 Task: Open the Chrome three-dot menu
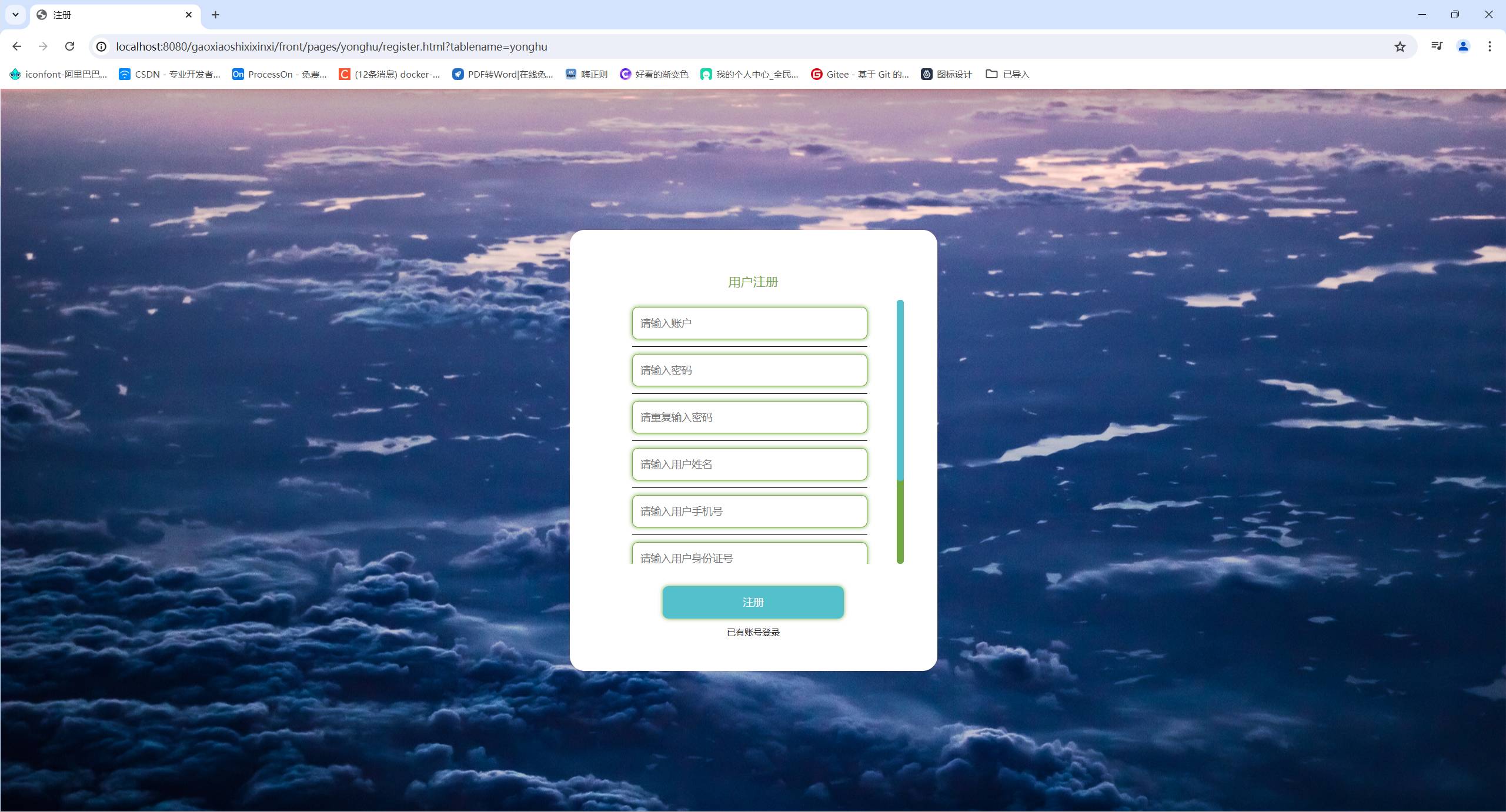click(1490, 46)
